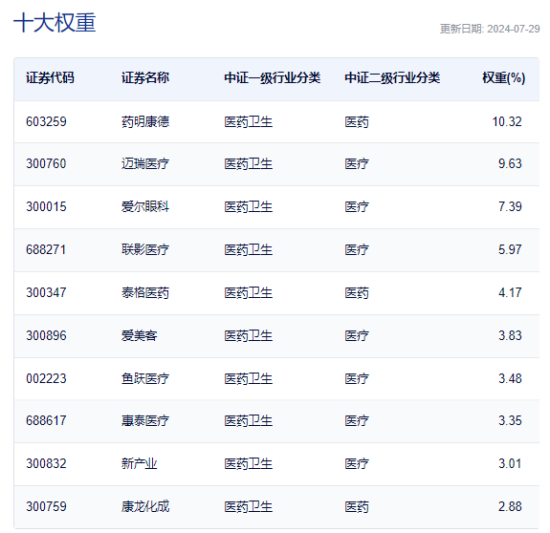Click weight value 10.32

[x=507, y=122]
